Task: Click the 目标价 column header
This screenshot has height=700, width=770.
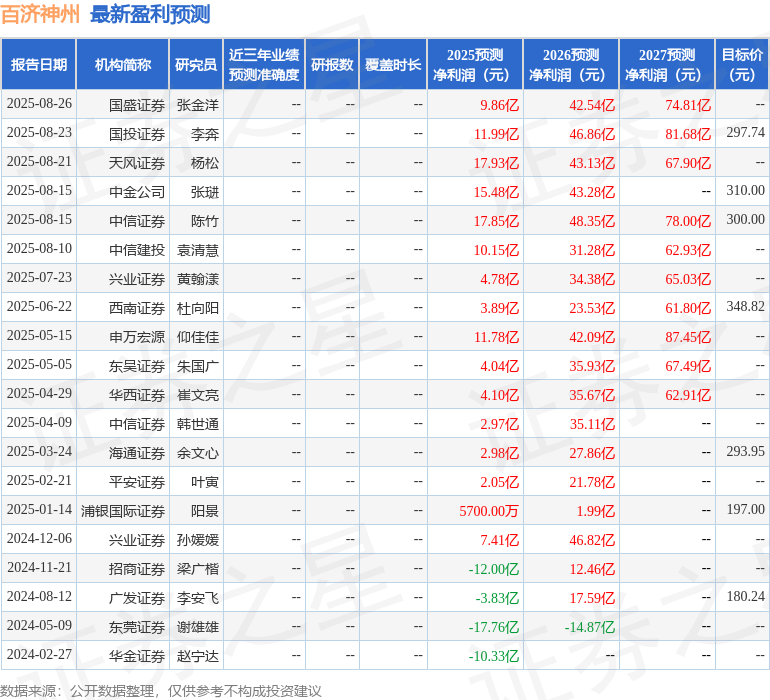Action: coord(742,64)
